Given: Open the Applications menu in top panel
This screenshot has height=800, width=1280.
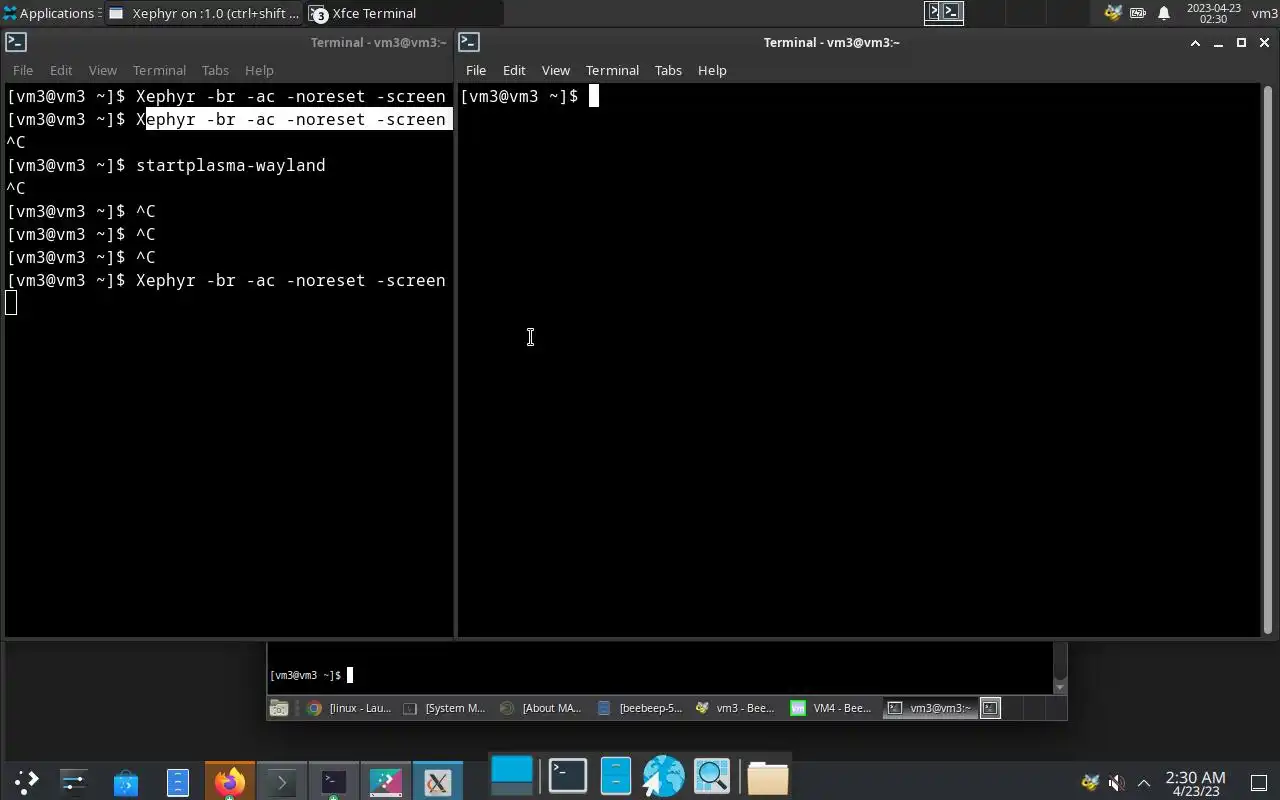Looking at the screenshot, I should click(48, 13).
